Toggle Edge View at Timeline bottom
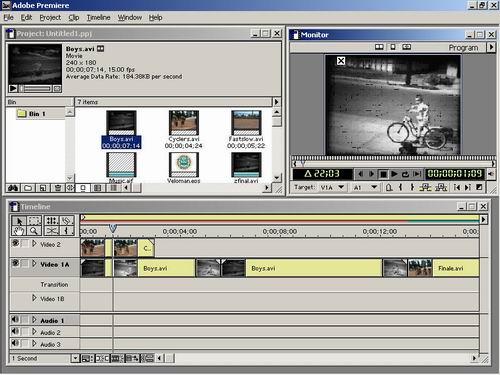Screen dimensions: 500x375 [x=117, y=358]
